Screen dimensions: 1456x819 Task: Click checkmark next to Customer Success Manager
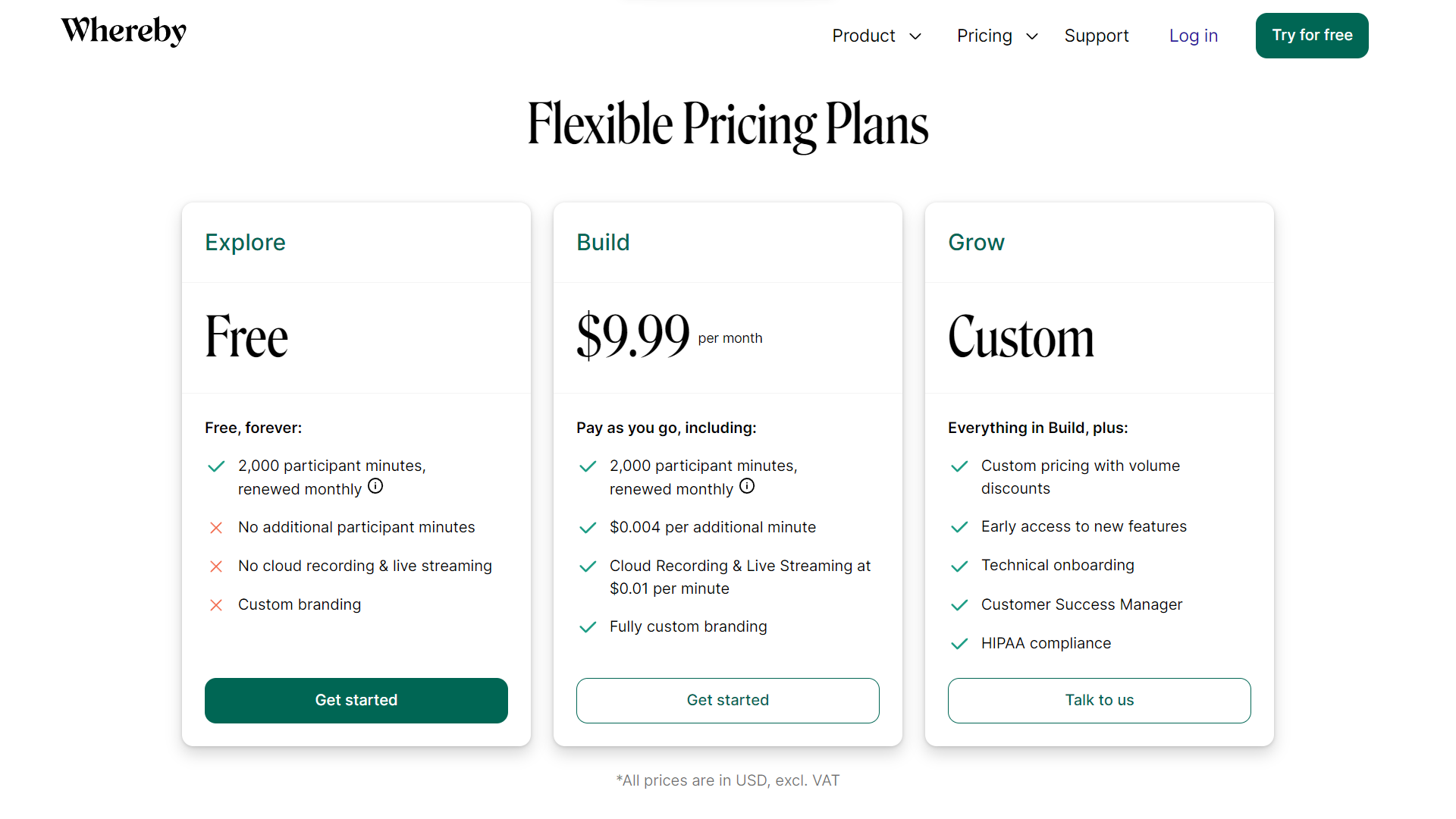(x=959, y=605)
